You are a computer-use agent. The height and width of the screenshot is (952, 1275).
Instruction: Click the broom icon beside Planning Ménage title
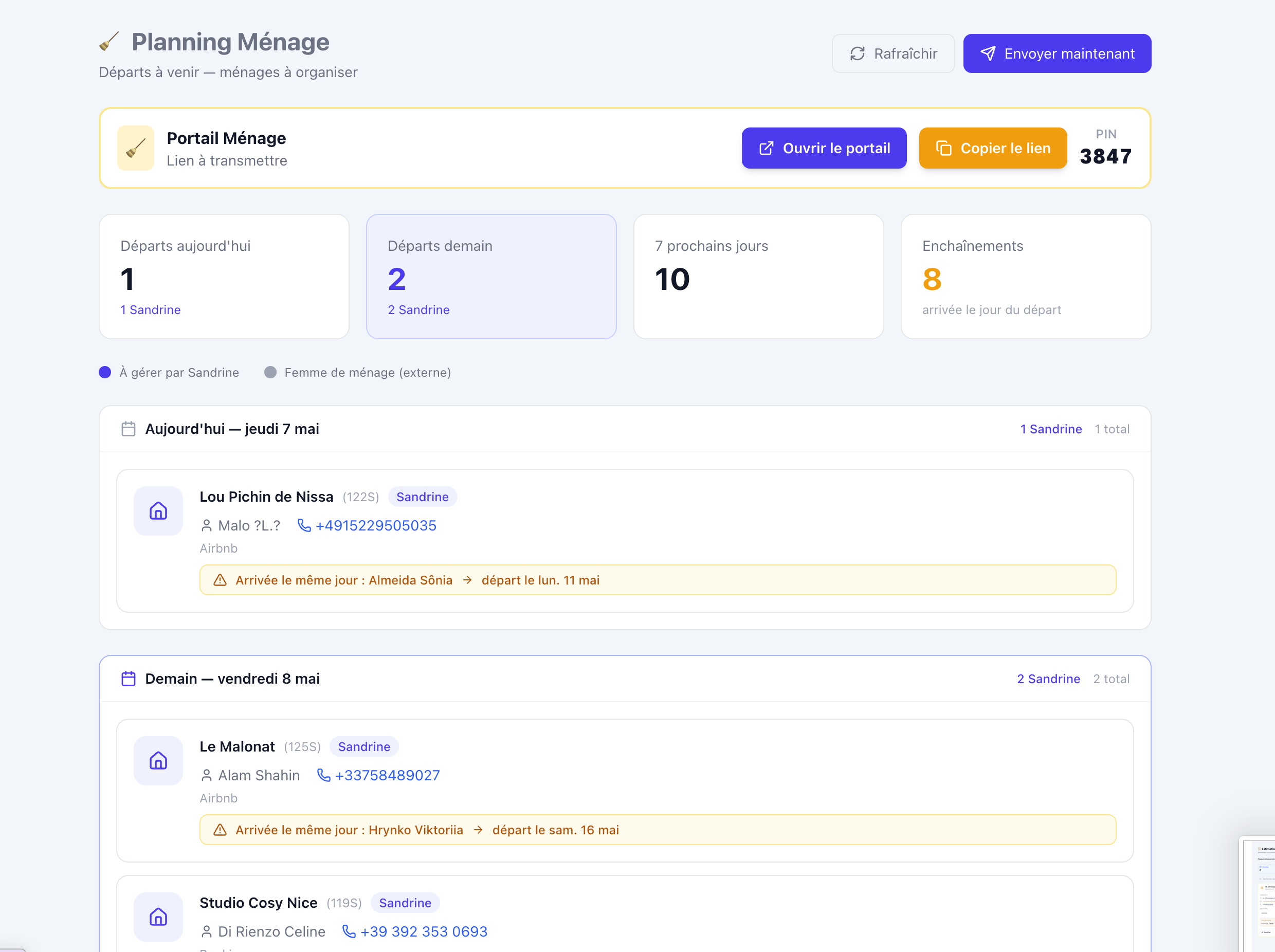(x=109, y=42)
